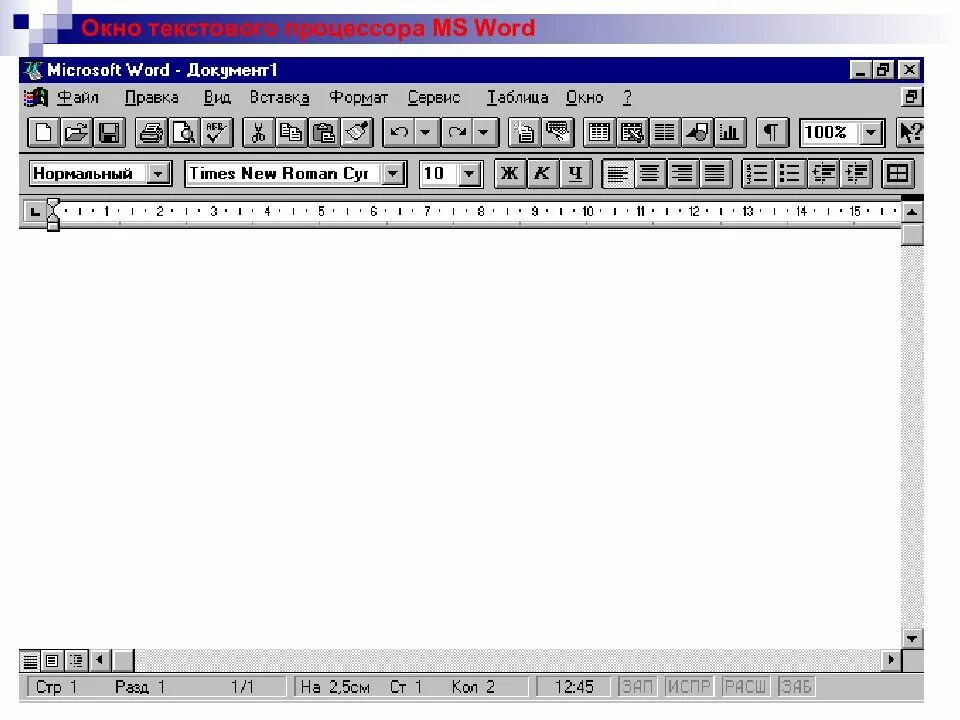
Task: Toggle underline Ч formatting
Action: [x=575, y=174]
